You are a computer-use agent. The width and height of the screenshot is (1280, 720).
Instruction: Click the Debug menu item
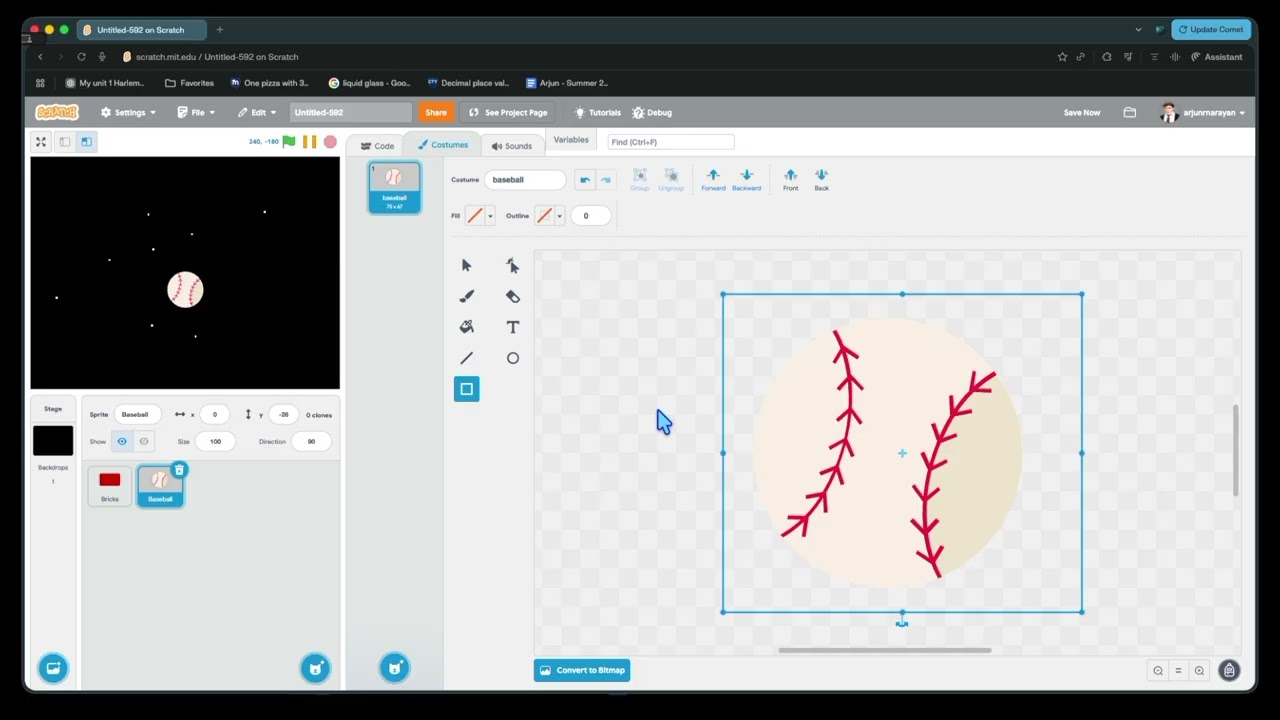[652, 113]
